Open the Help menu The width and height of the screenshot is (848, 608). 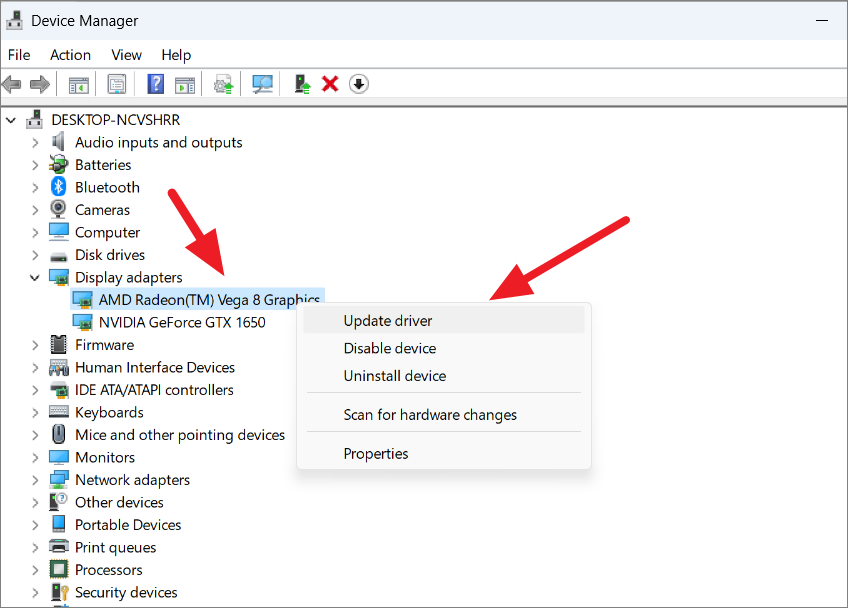[x=176, y=55]
